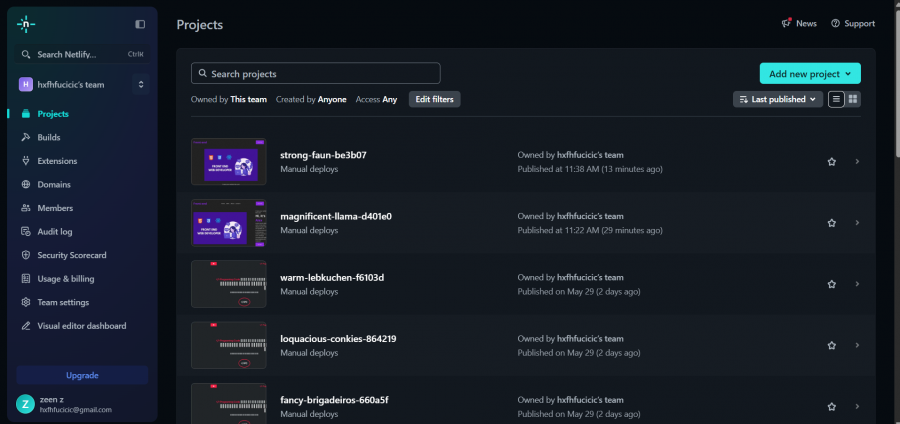Screen dimensions: 900x424
Task: Click the magnifier icon in Search projects
Action: 203,73
